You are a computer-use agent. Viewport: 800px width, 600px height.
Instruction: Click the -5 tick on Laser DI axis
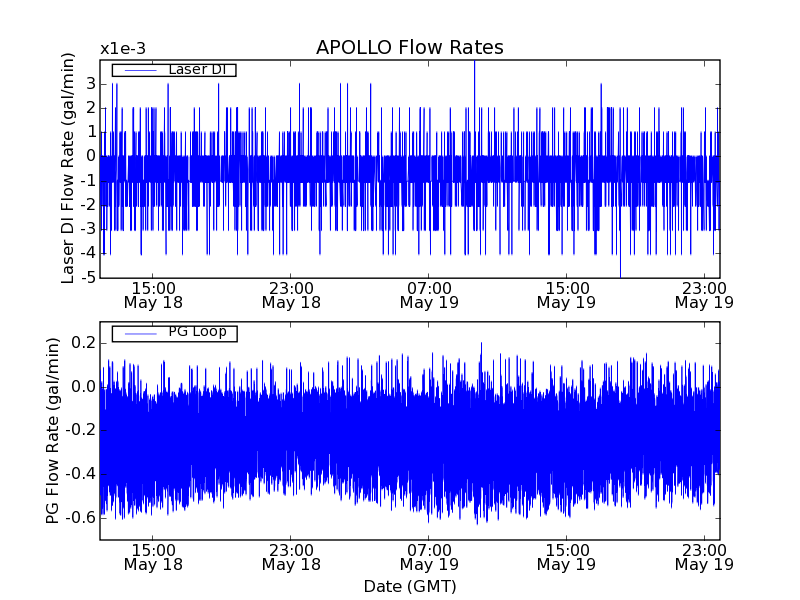click(x=88, y=278)
